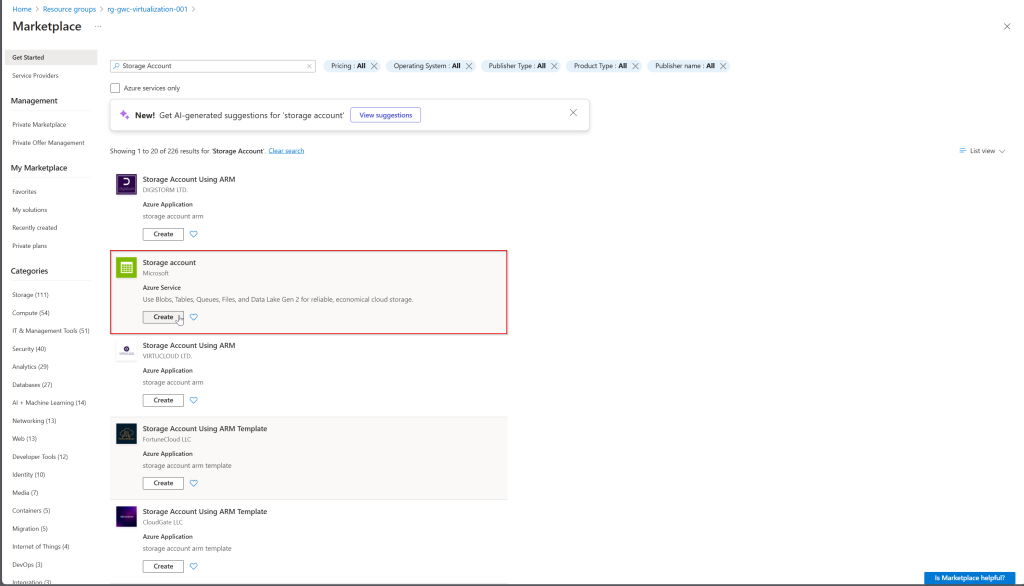Go to Resource groups breadcrumb
This screenshot has height=586, width=1024.
pos(69,9)
